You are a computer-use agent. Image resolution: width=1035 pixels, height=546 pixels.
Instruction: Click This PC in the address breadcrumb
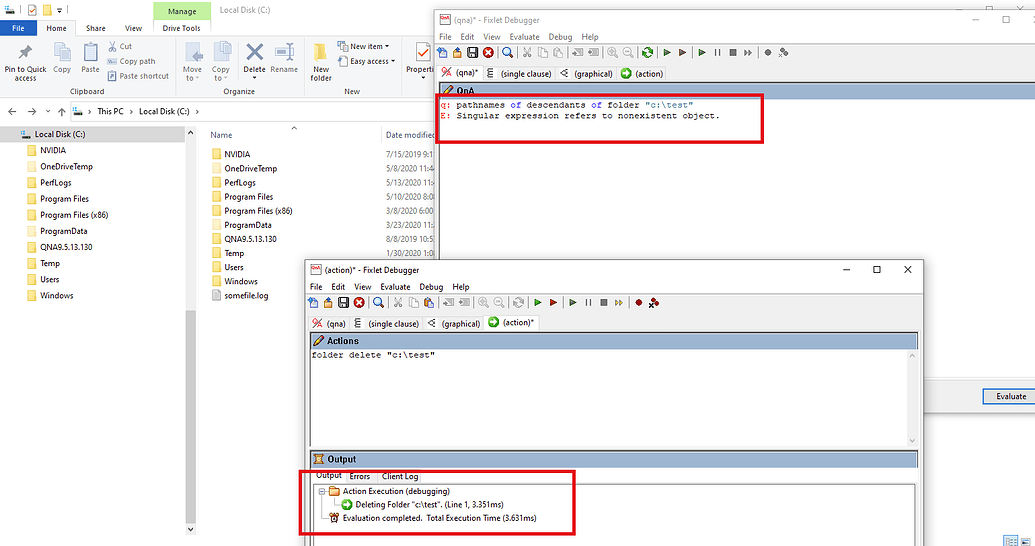(110, 112)
